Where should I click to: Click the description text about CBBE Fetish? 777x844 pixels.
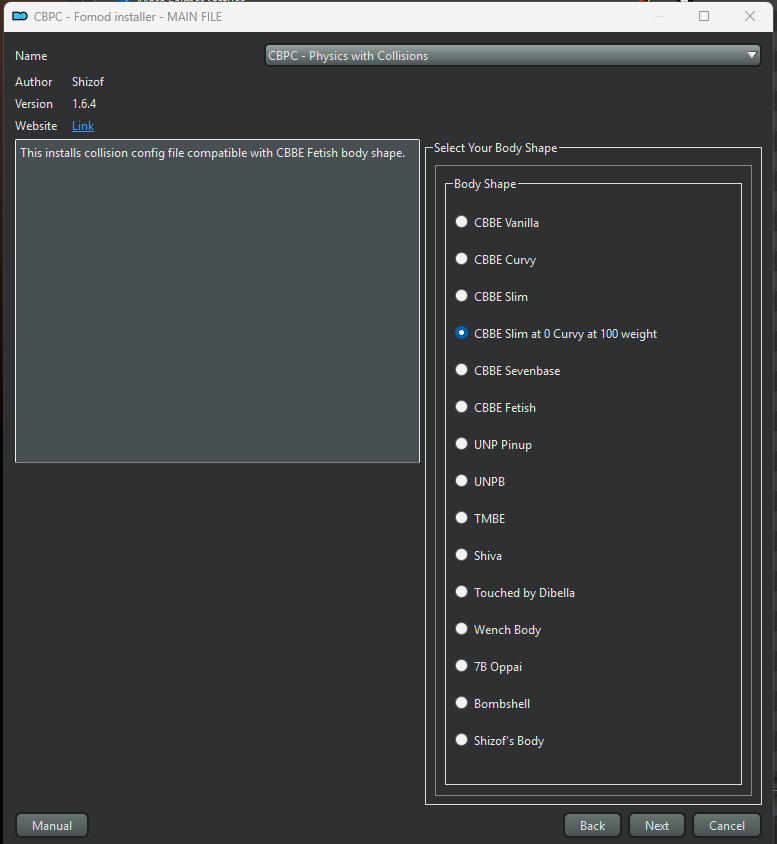click(x=213, y=153)
